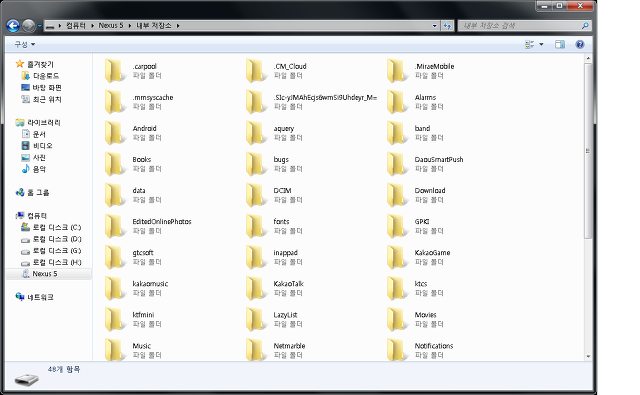Open 최근 위치 in the sidebar
The height and width of the screenshot is (395, 640).
click(x=47, y=99)
